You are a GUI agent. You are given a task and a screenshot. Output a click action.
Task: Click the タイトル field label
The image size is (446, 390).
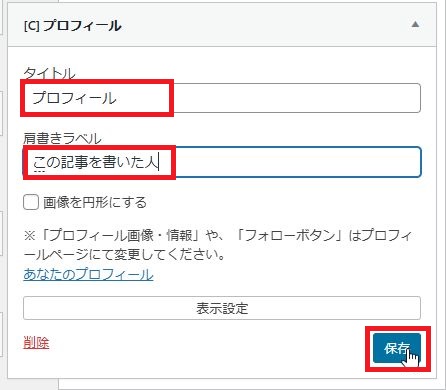[49, 73]
